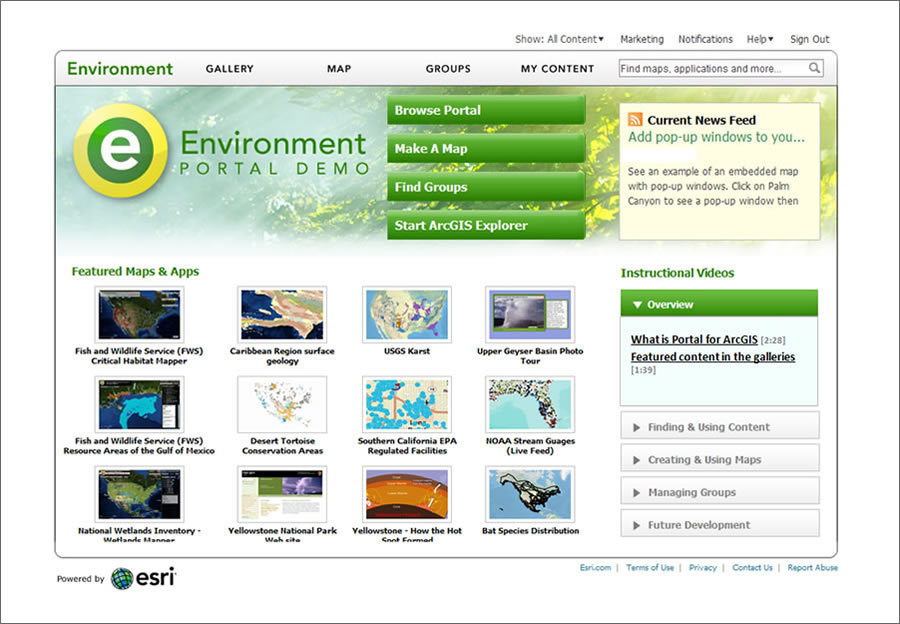
Task: Click Report Abuse footer link
Action: tap(812, 567)
